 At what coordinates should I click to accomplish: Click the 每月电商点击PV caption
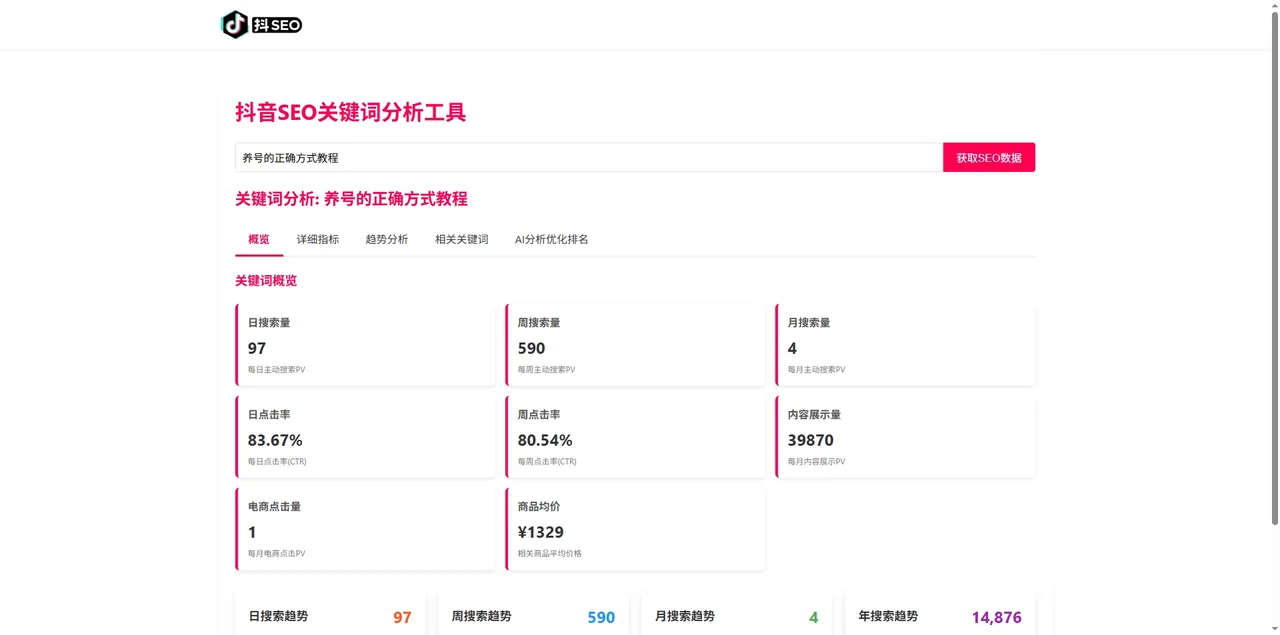pyautogui.click(x=277, y=554)
